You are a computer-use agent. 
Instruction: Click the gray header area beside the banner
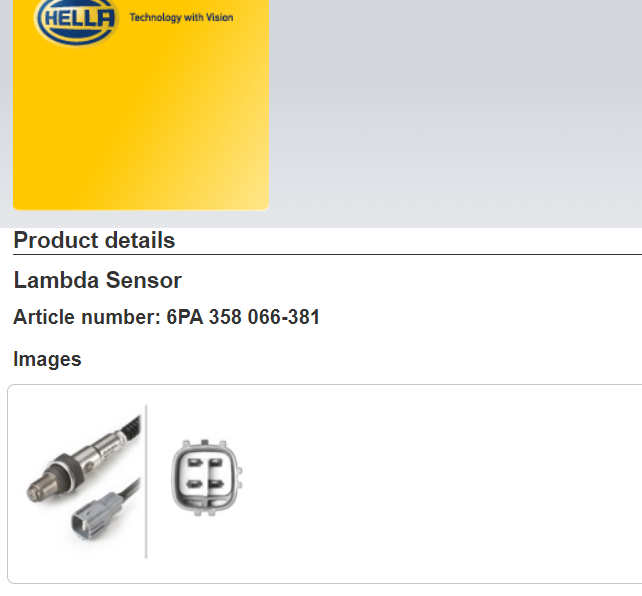tap(450, 110)
